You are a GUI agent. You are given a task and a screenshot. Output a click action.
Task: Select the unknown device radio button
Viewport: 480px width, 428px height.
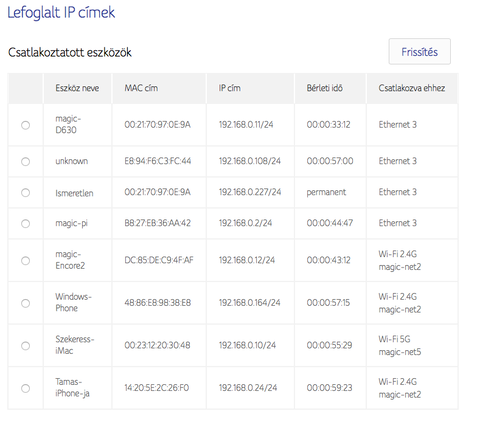pyautogui.click(x=25, y=162)
